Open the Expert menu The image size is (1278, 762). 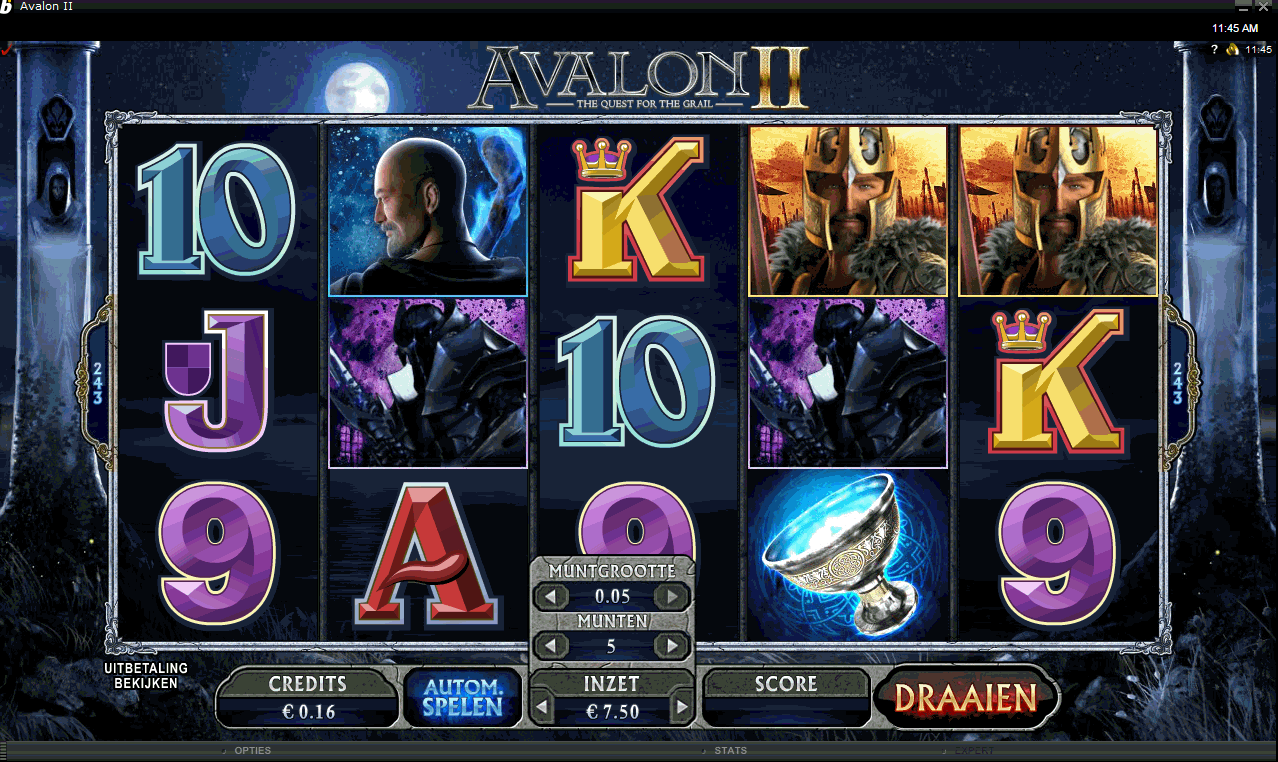[x=973, y=750]
